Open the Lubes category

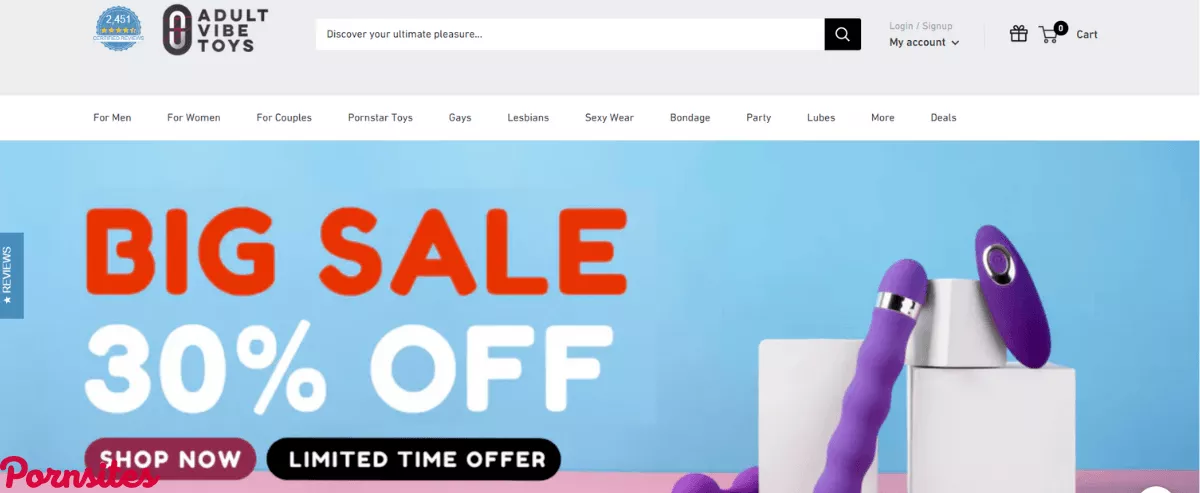tap(821, 118)
